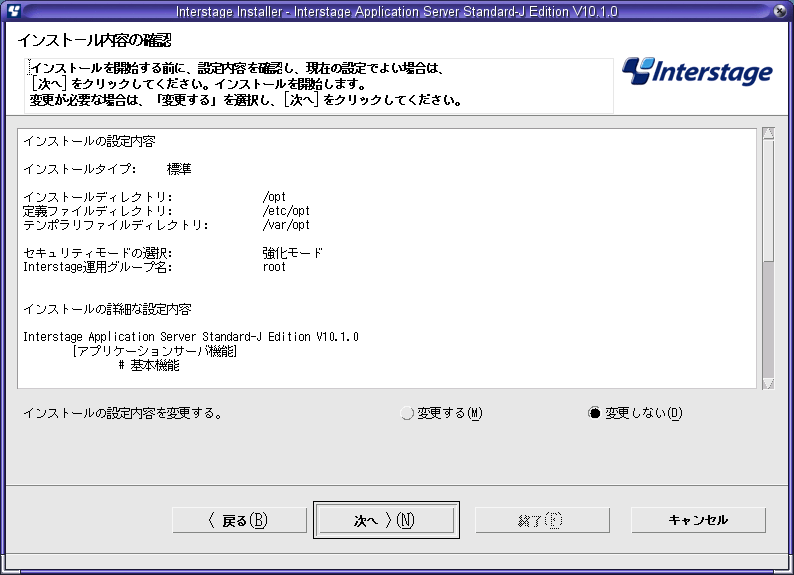
Task: Click the 定義ファイルディレクトリ: label
Action: coord(98,211)
